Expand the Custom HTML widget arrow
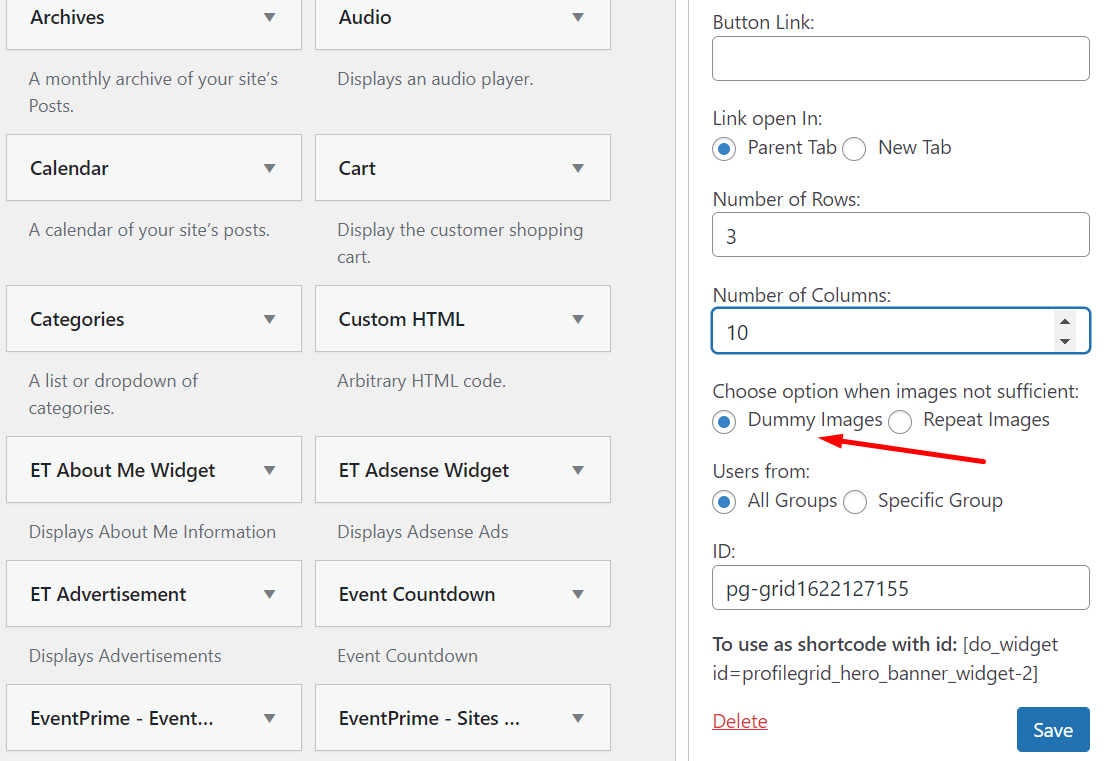 click(577, 319)
